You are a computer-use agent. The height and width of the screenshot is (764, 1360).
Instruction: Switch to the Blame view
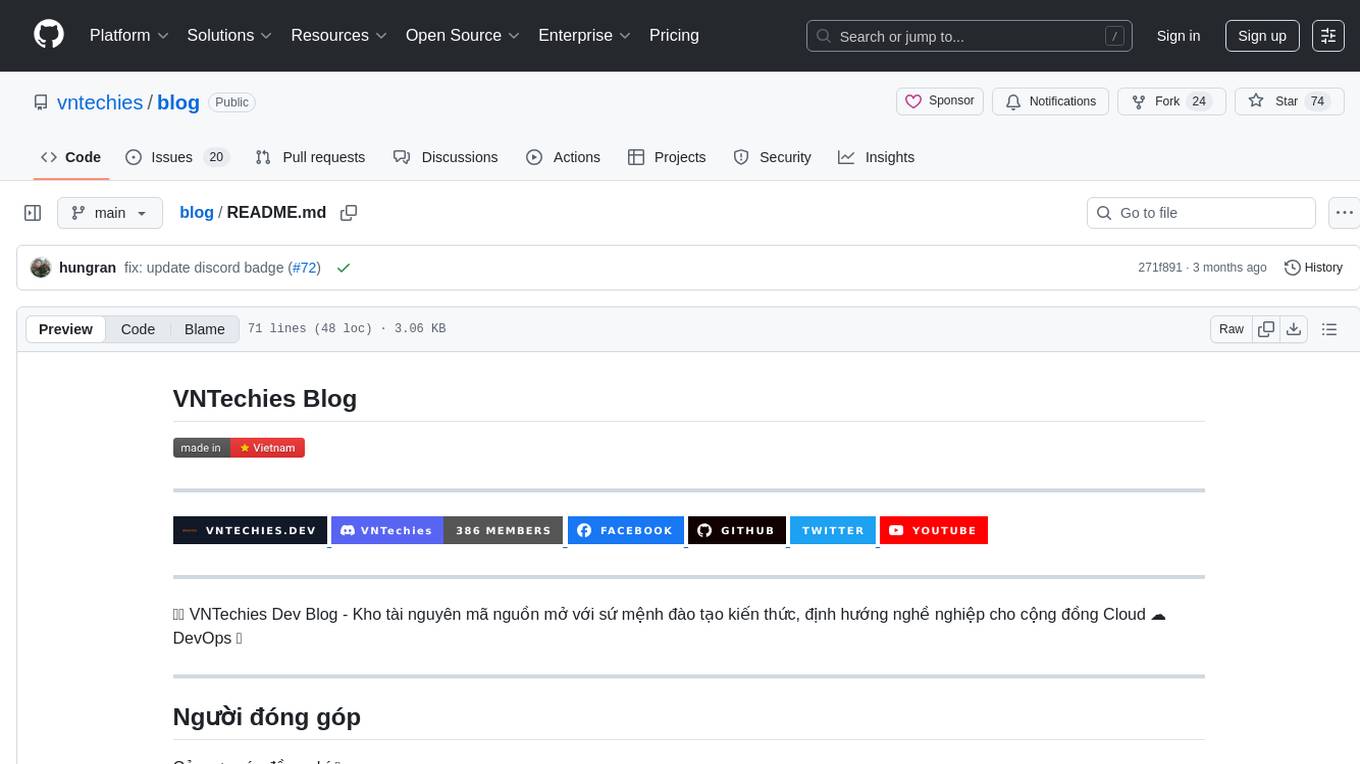(x=204, y=329)
